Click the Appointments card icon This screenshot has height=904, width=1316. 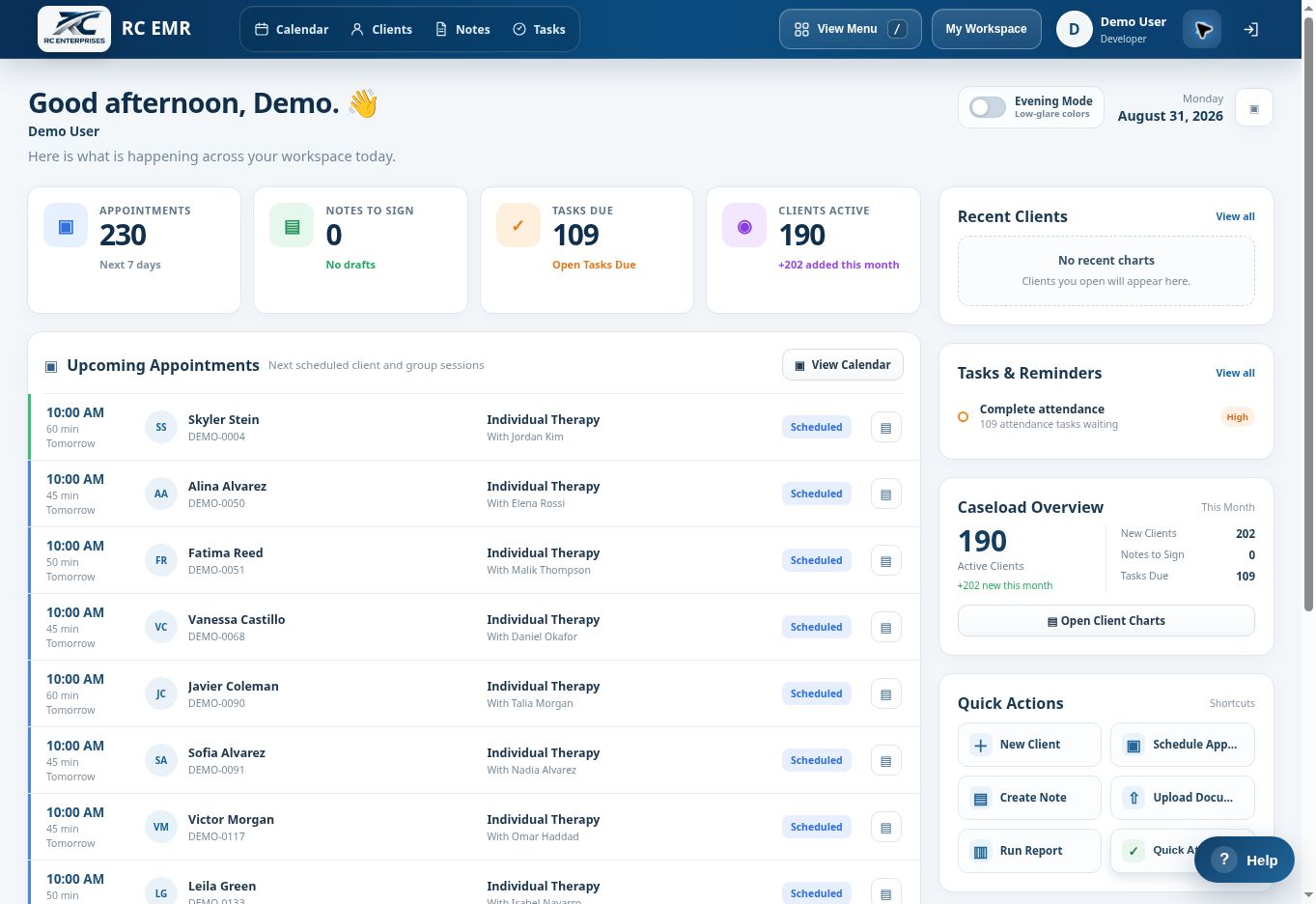pyautogui.click(x=66, y=226)
